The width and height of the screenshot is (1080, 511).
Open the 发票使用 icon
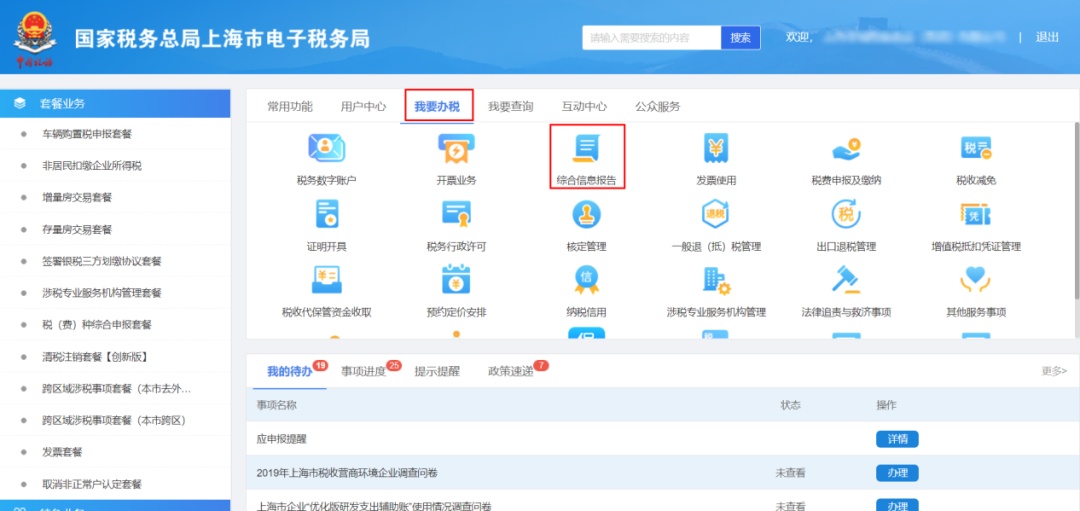(x=716, y=148)
